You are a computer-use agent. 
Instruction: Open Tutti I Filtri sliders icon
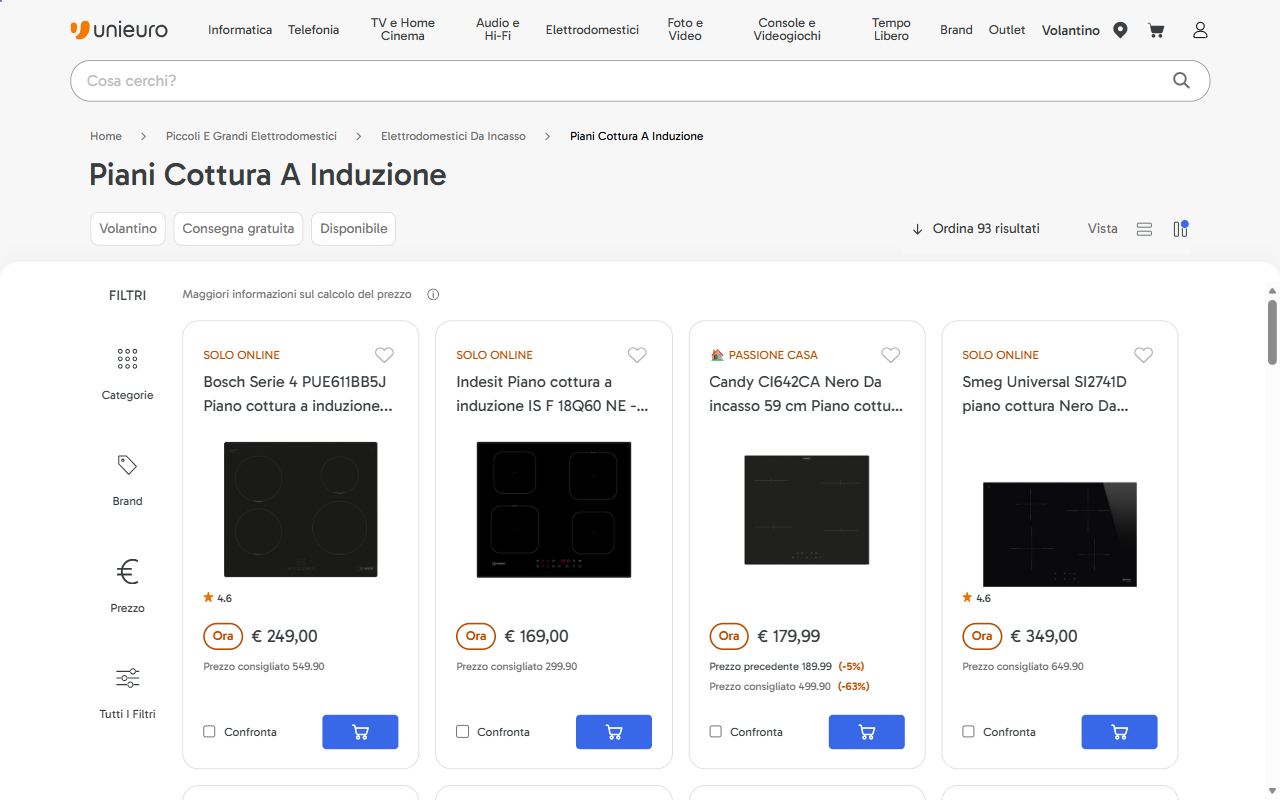point(127,678)
